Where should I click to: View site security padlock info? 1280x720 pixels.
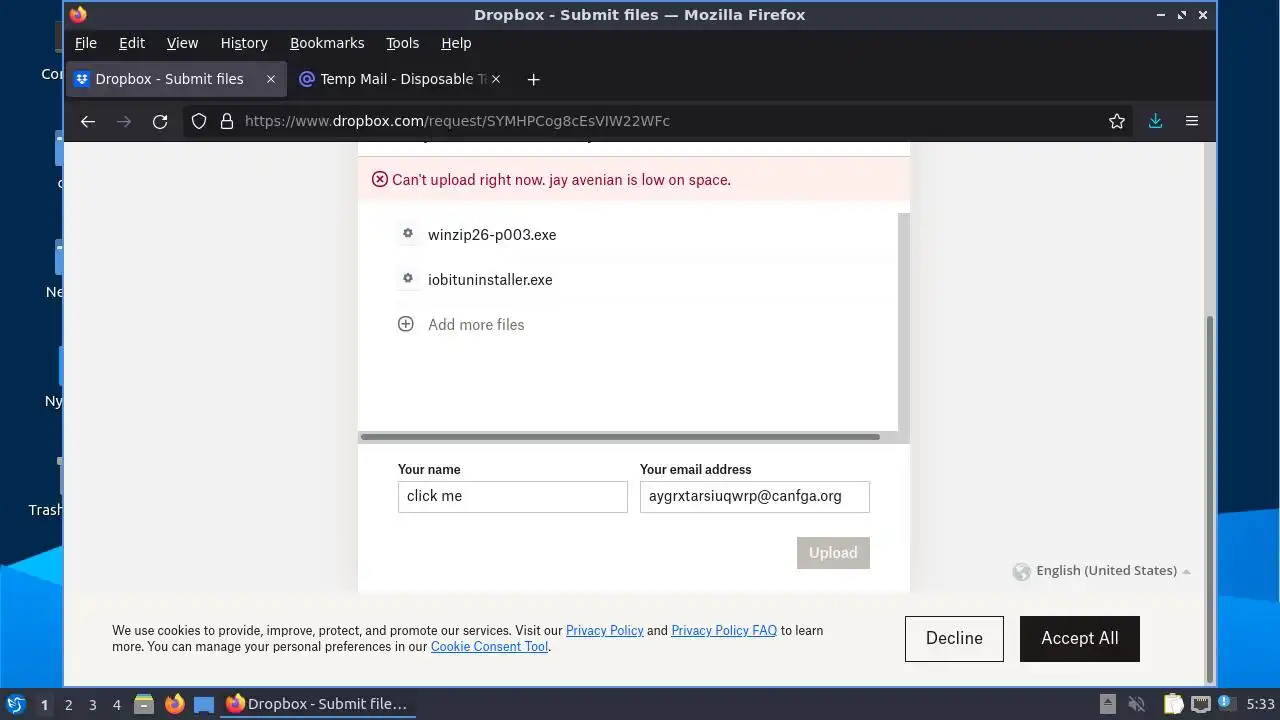pos(227,121)
